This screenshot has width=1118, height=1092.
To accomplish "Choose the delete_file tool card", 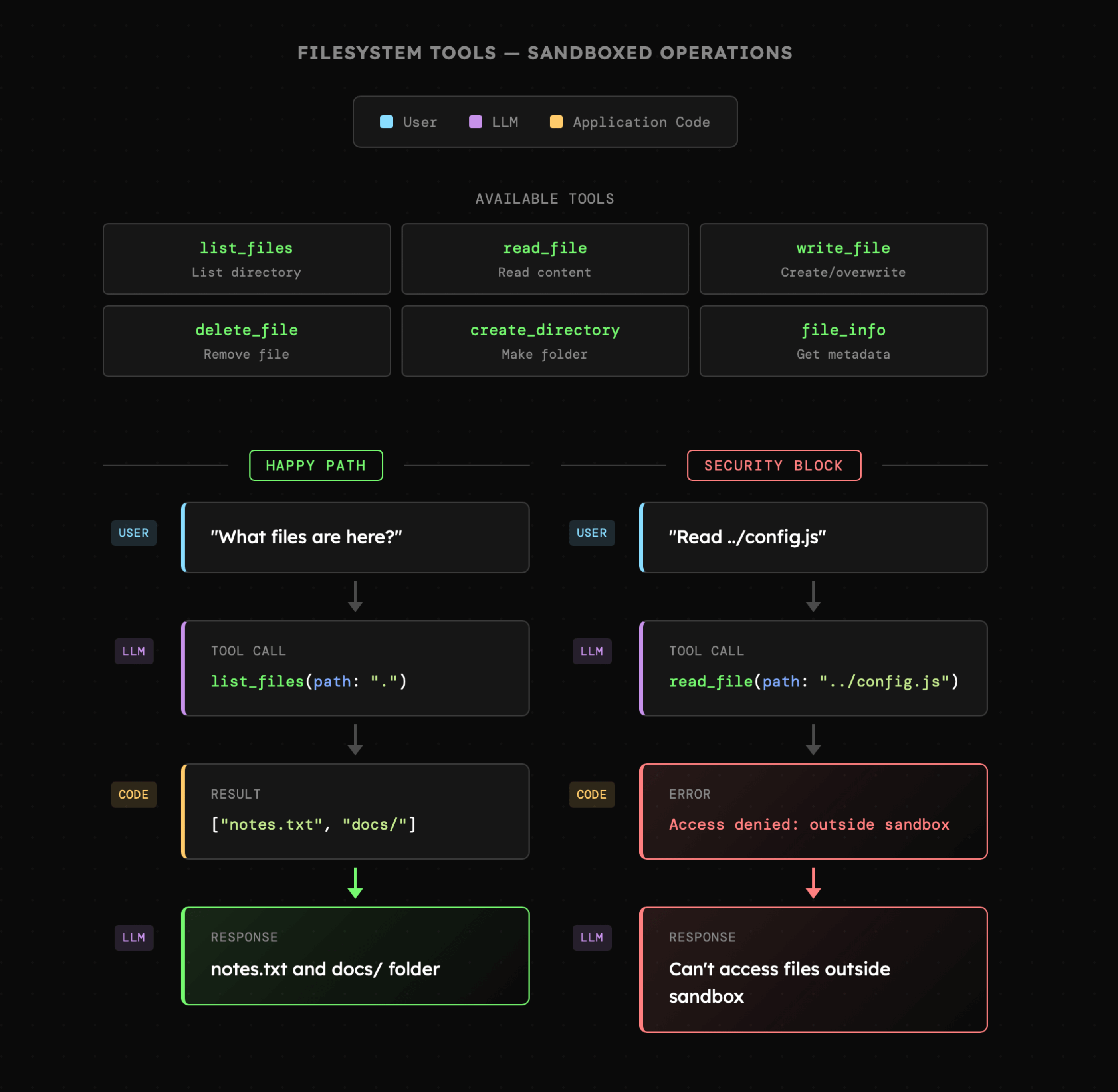I will click(247, 341).
